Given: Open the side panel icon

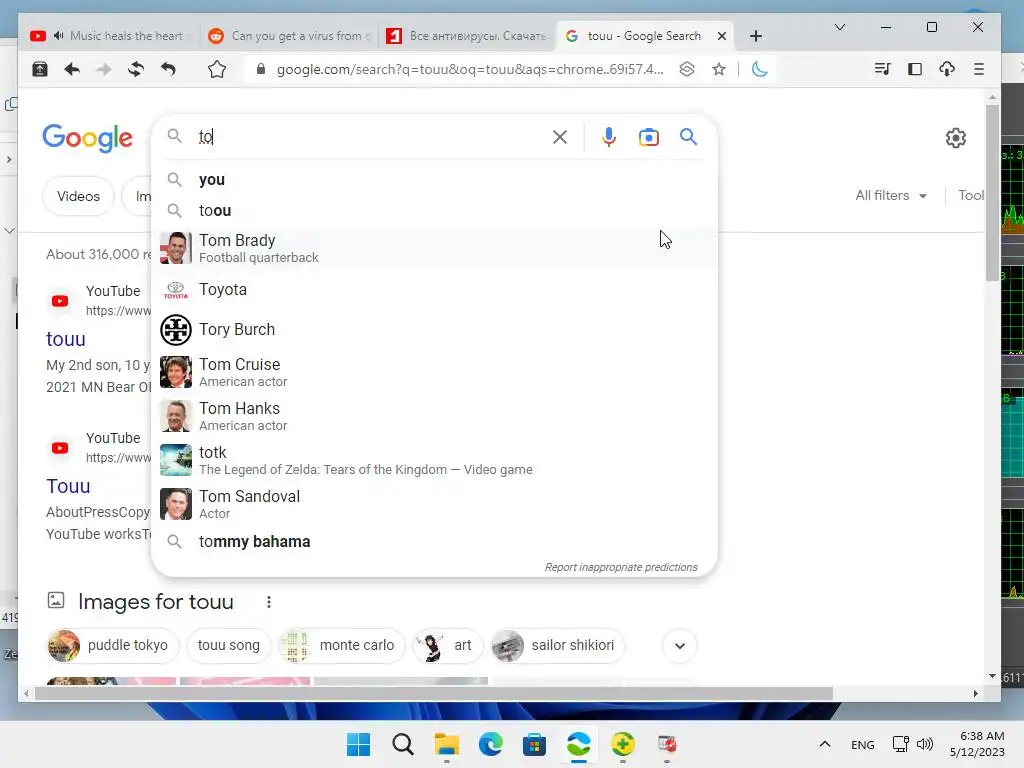Looking at the screenshot, I should (915, 69).
